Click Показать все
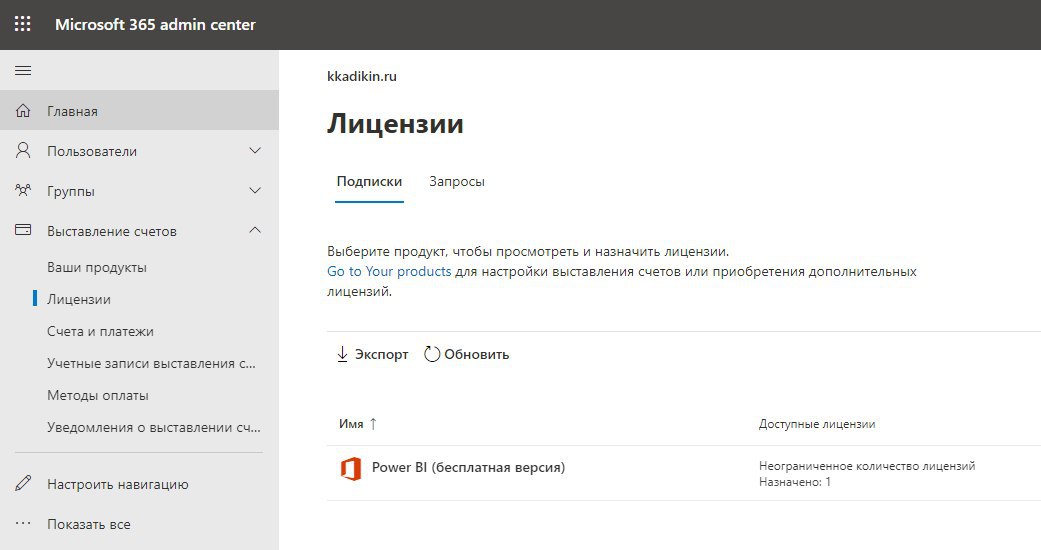 point(89,524)
